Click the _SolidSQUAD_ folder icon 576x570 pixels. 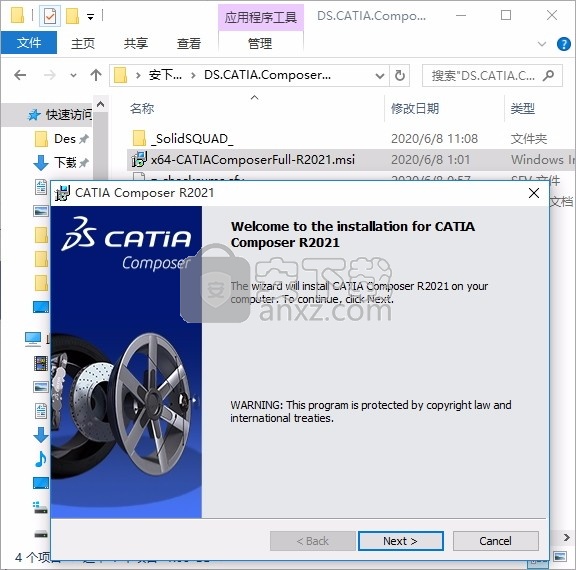tap(139, 138)
